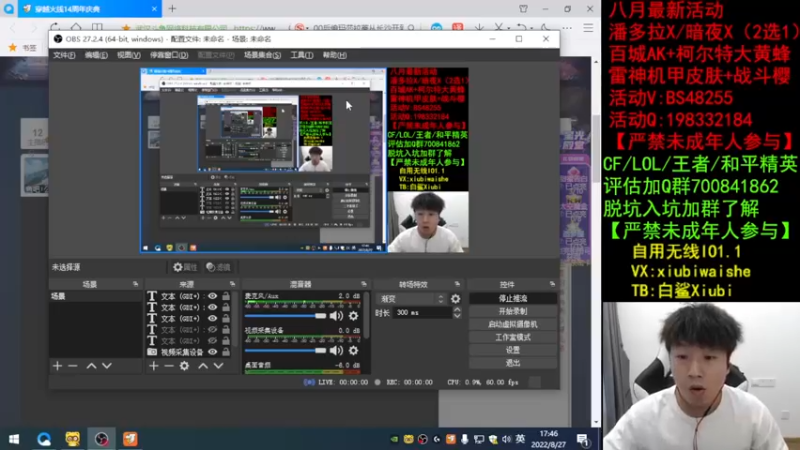This screenshot has width=800, height=450.
Task: Select the 视频采集设备 row in the sources list
Action: point(190,352)
